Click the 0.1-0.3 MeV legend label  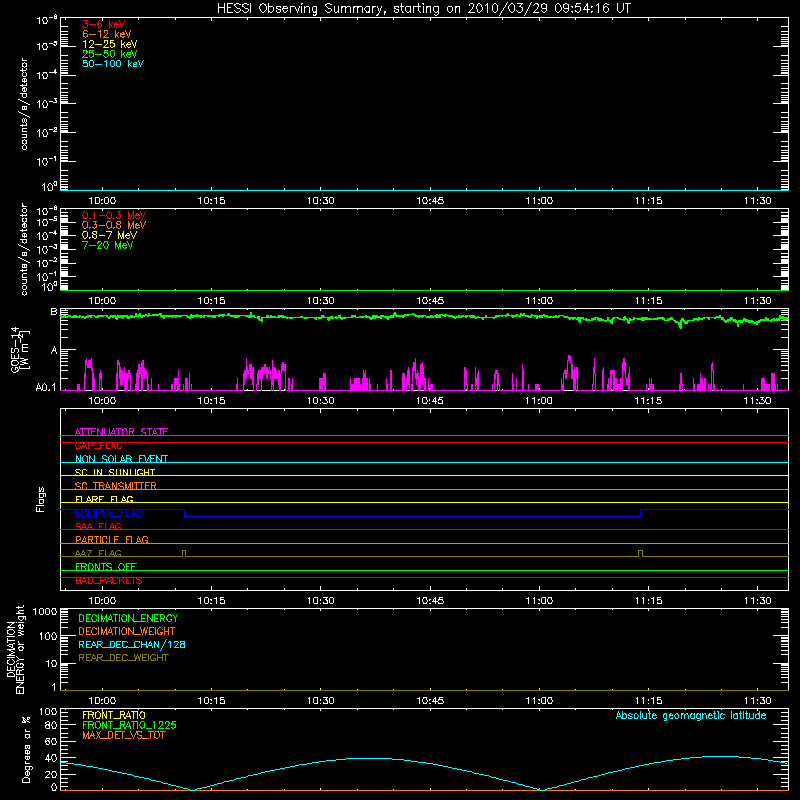tap(114, 215)
